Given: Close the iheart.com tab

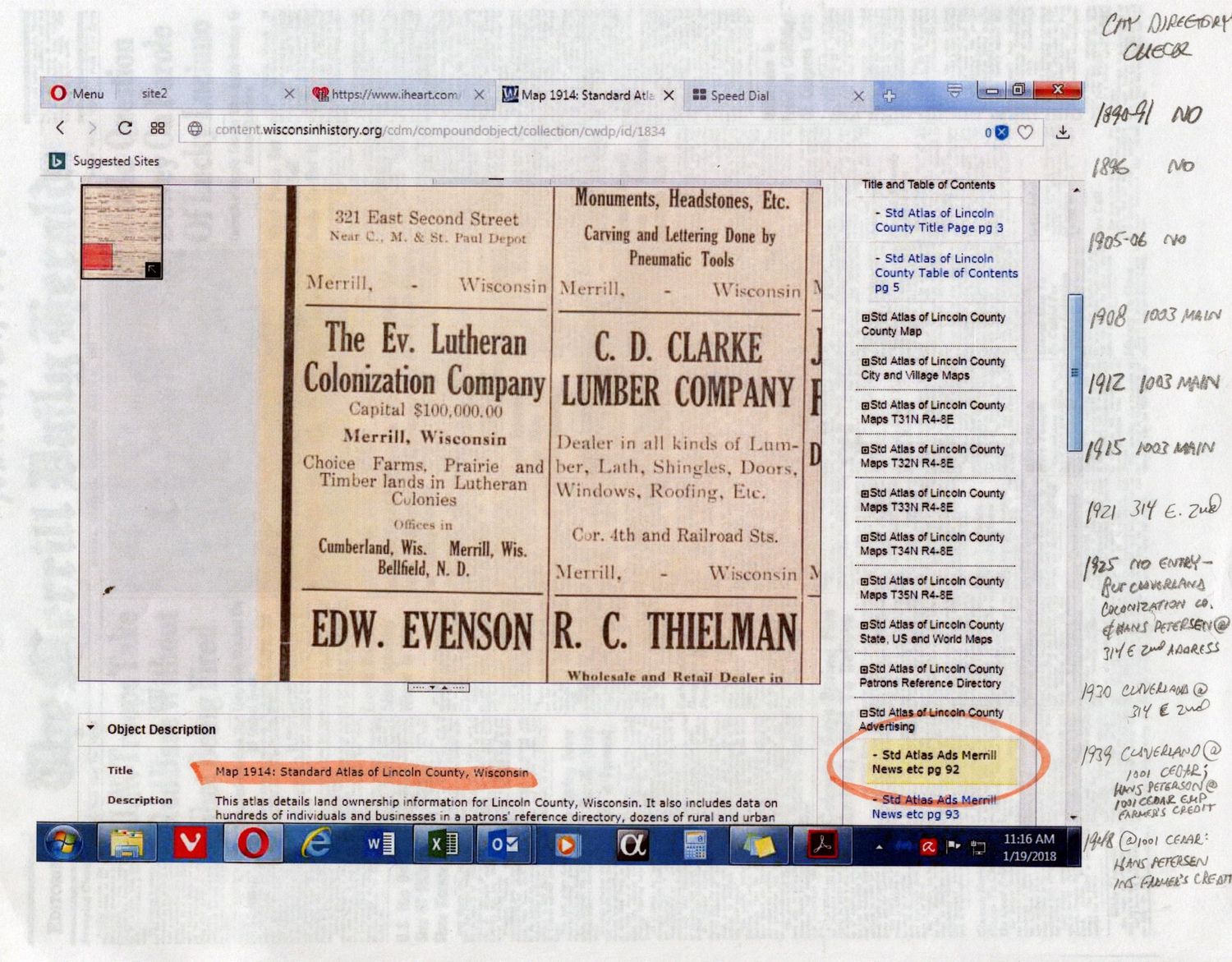Looking at the screenshot, I should click(x=479, y=94).
